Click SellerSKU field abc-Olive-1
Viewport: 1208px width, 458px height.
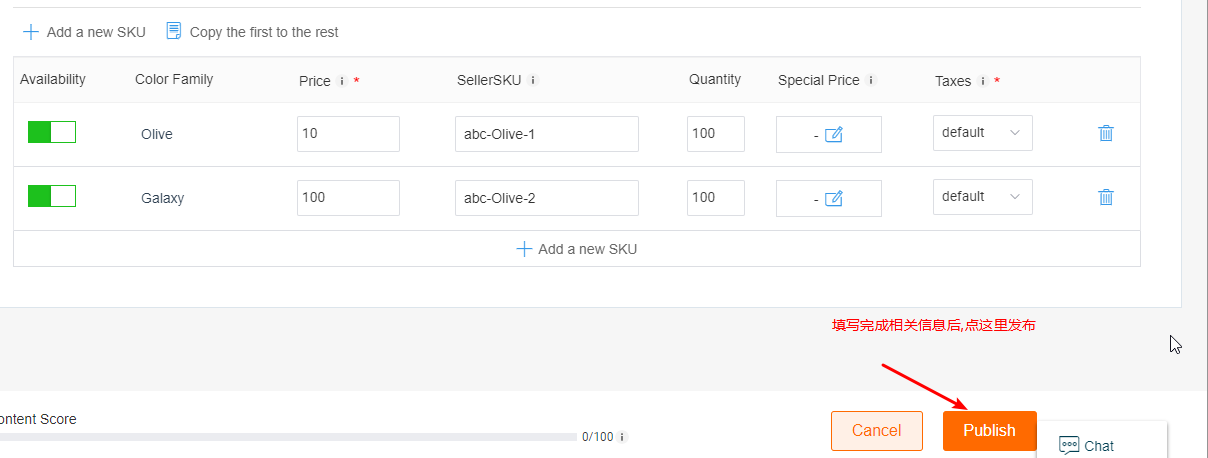tap(547, 134)
